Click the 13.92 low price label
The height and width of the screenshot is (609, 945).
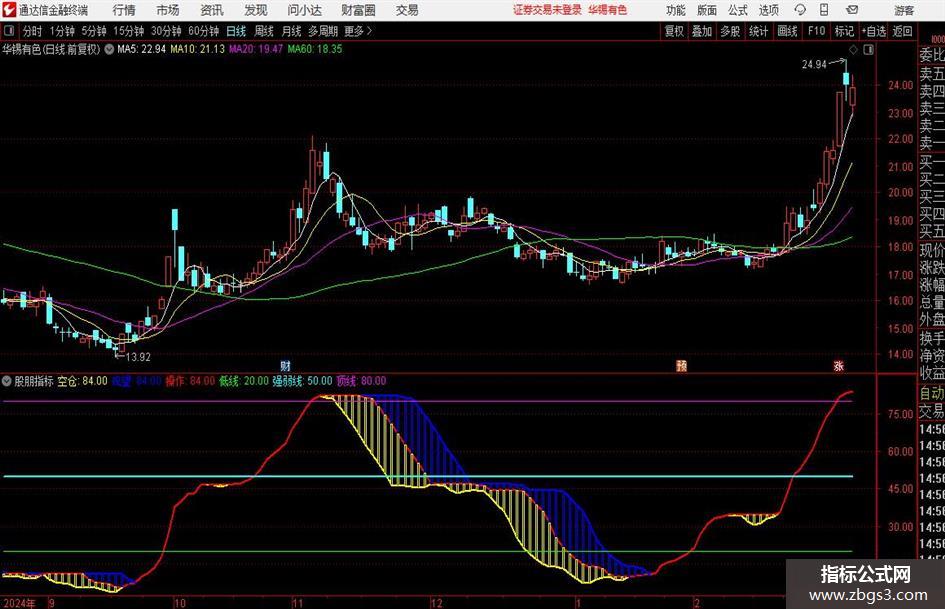click(138, 357)
